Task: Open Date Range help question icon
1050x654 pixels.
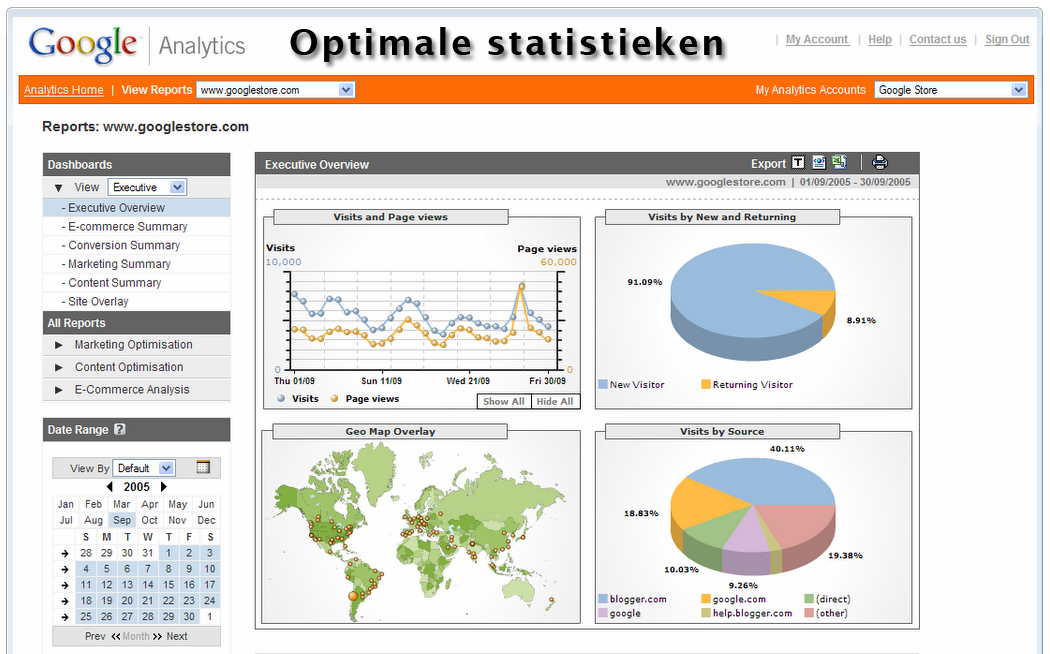Action: (120, 429)
